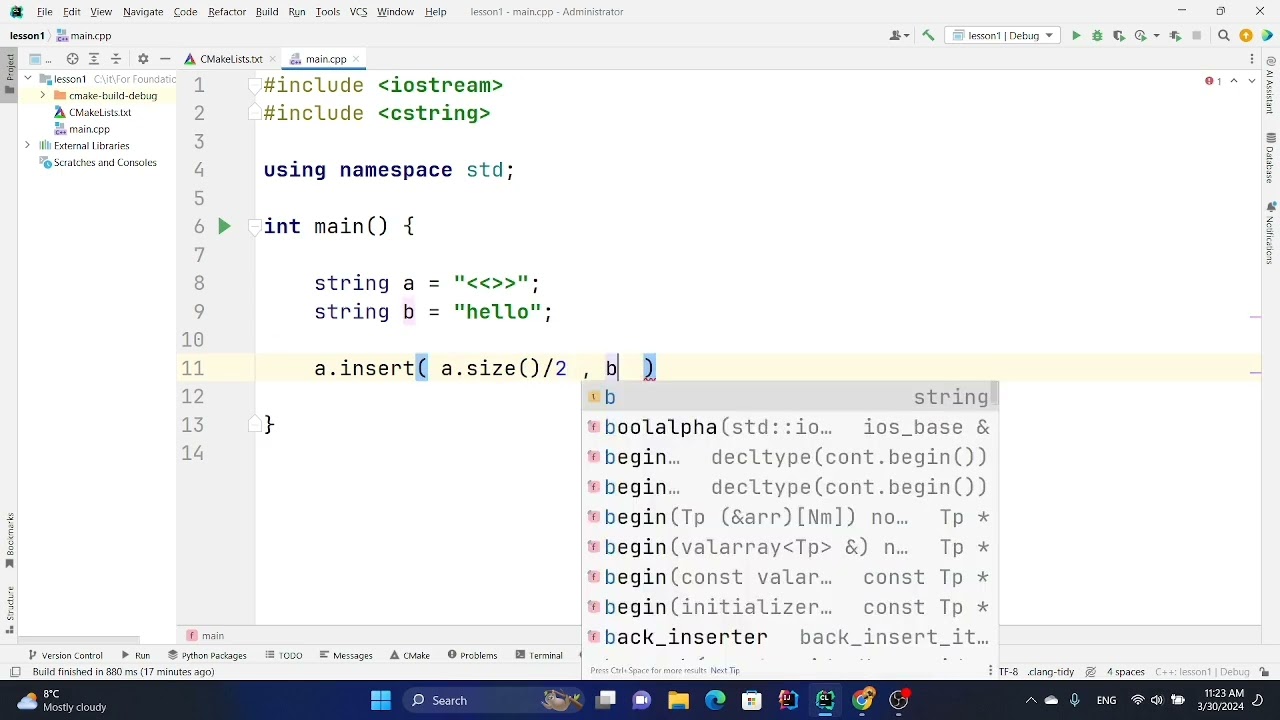Screen dimensions: 1280x720
Task: Open Terminal tool window
Action: point(539,656)
